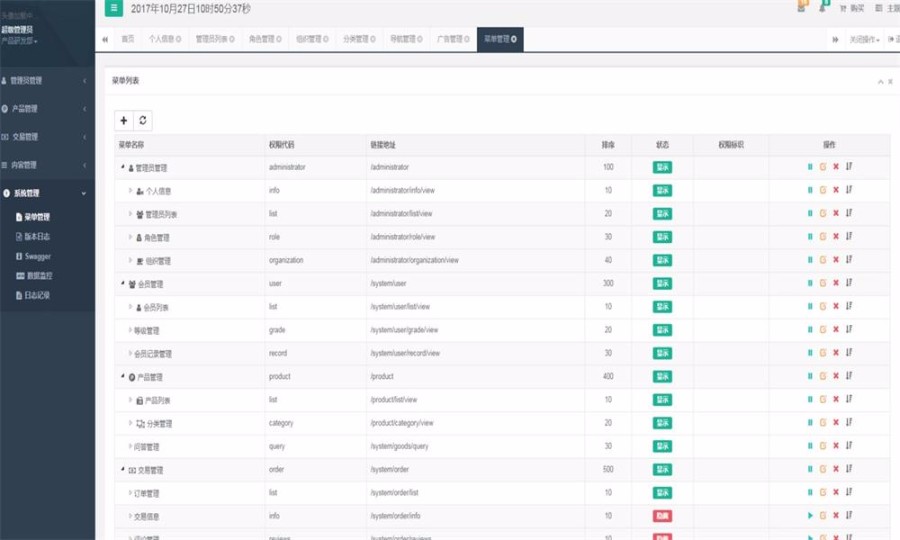Click the red delete X in the /administrator row
The image size is (900, 540).
pyautogui.click(x=836, y=167)
